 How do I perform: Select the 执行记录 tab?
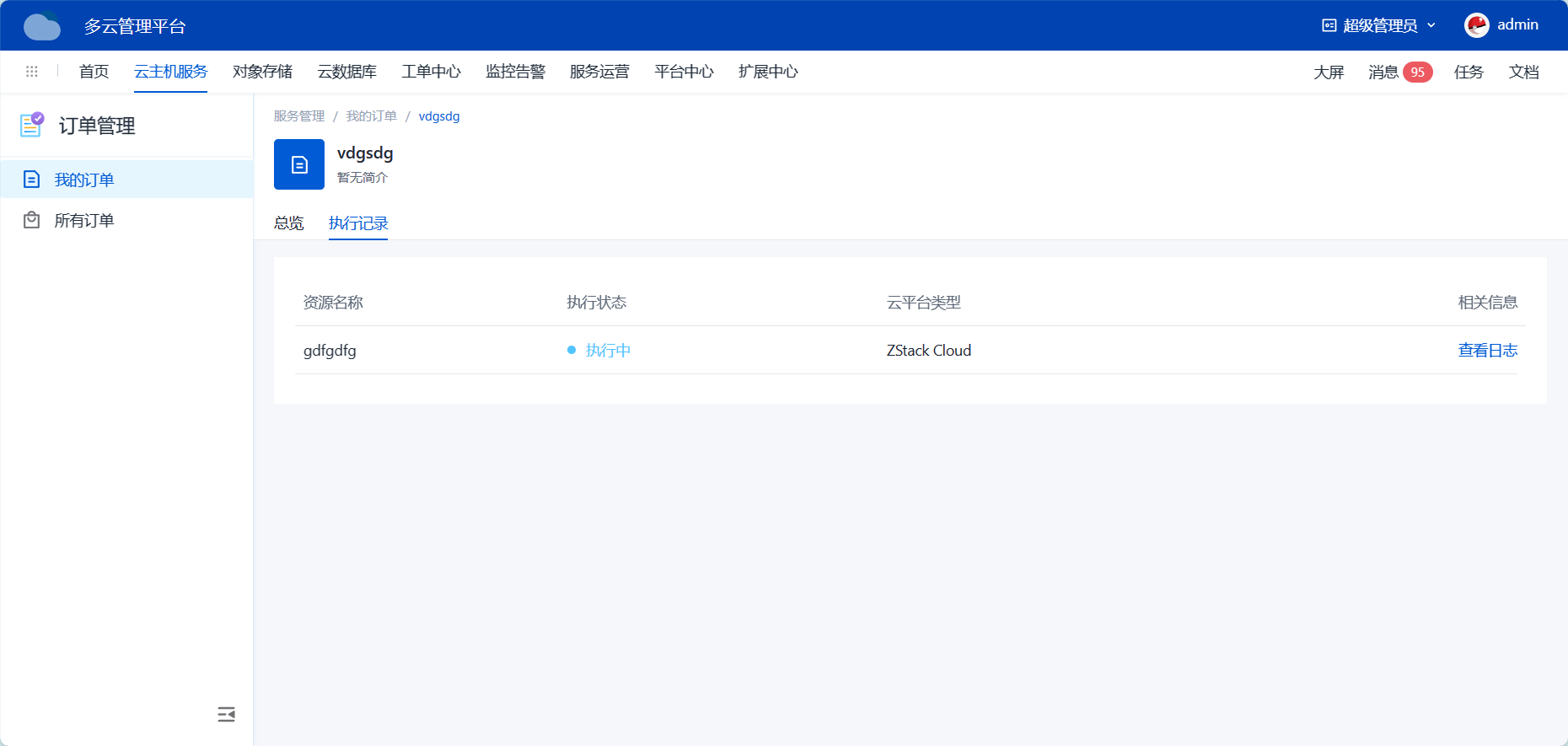click(358, 223)
